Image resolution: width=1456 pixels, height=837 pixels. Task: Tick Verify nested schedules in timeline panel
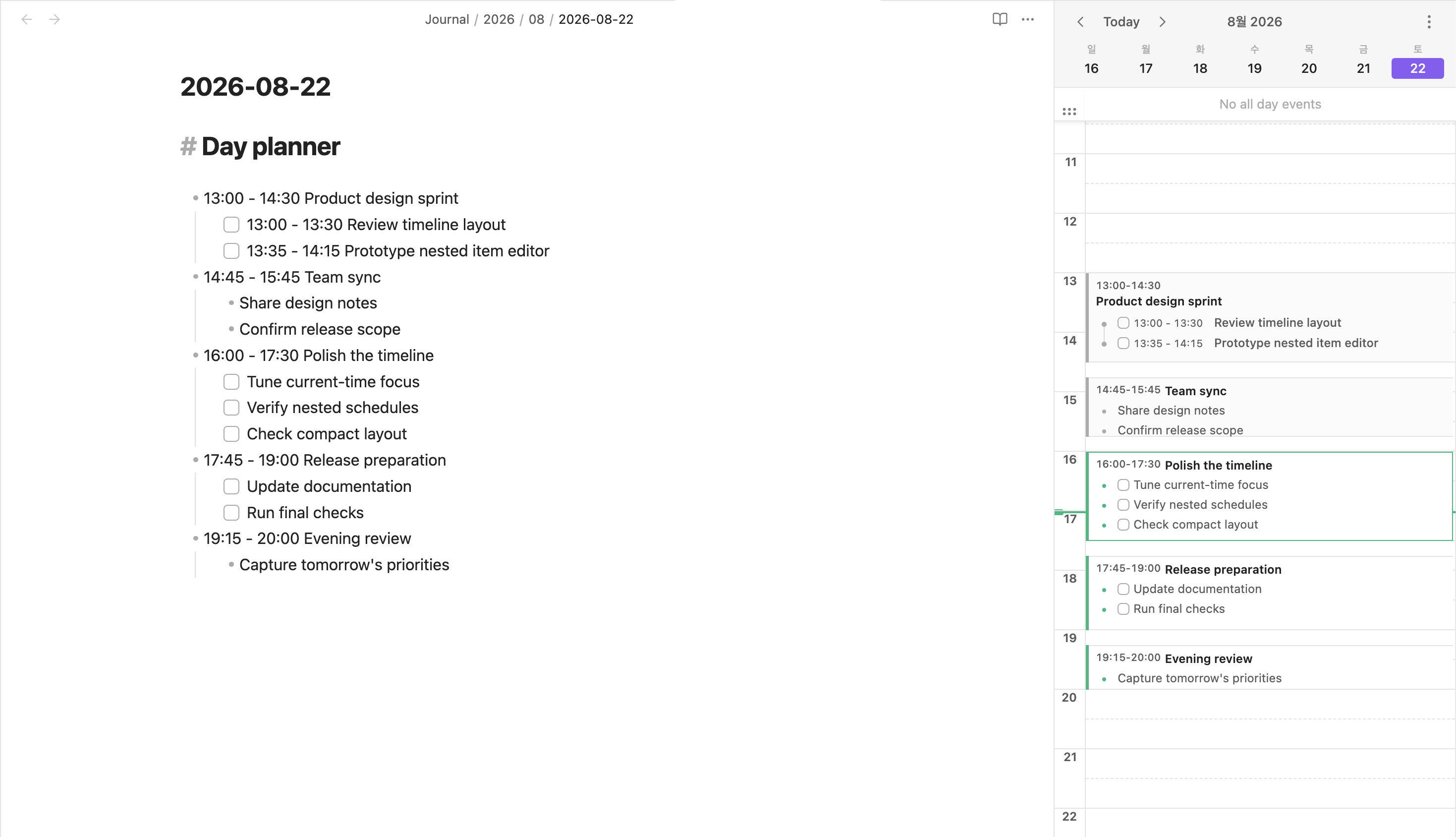(x=1123, y=505)
